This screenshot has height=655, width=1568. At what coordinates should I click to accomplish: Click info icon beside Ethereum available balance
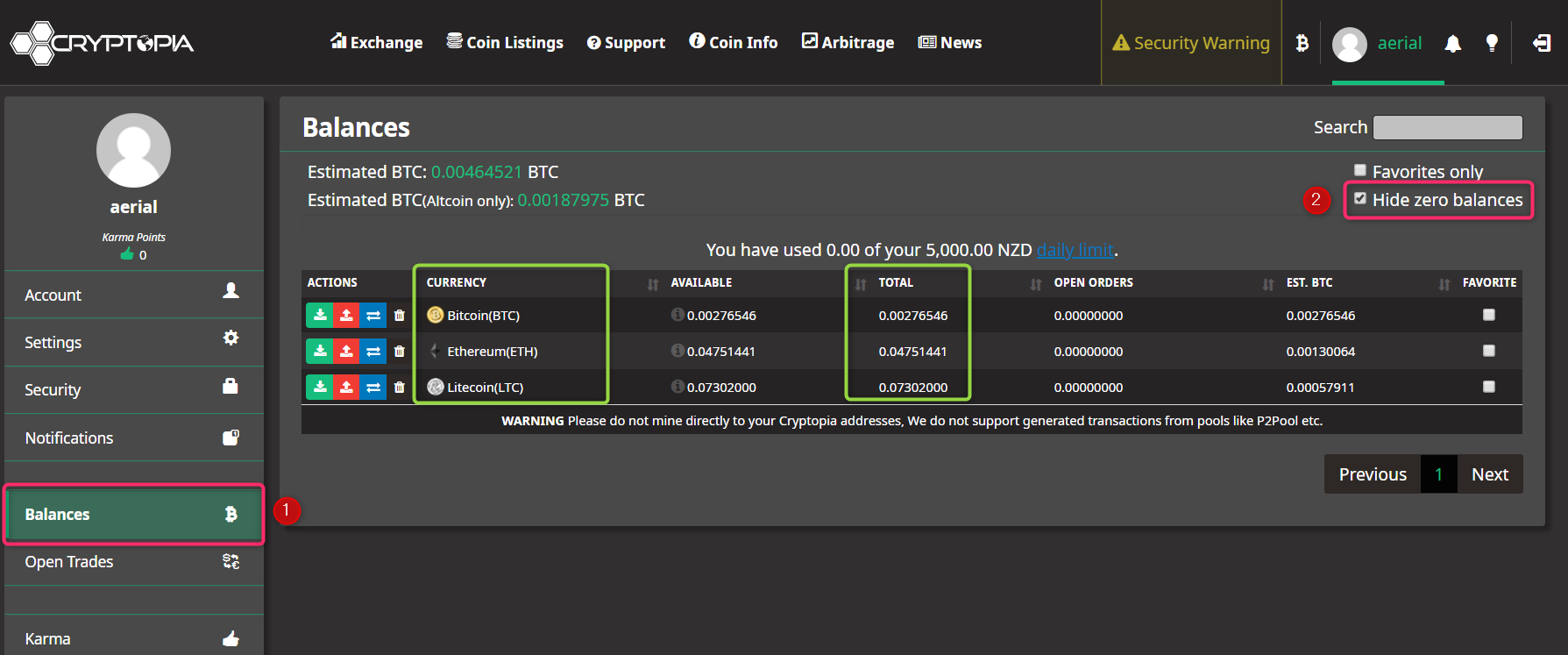[678, 350]
